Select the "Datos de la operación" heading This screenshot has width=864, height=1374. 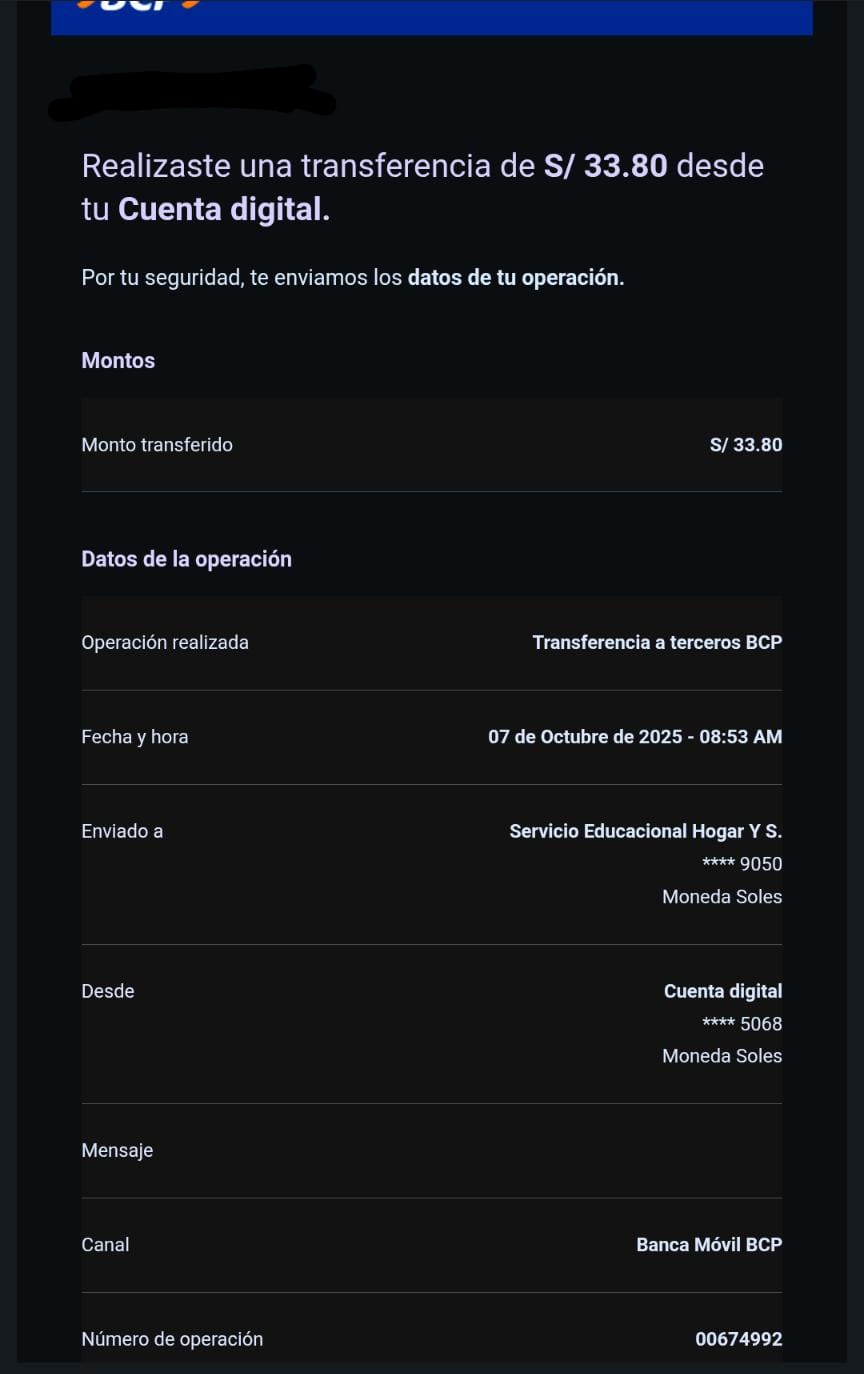186,559
